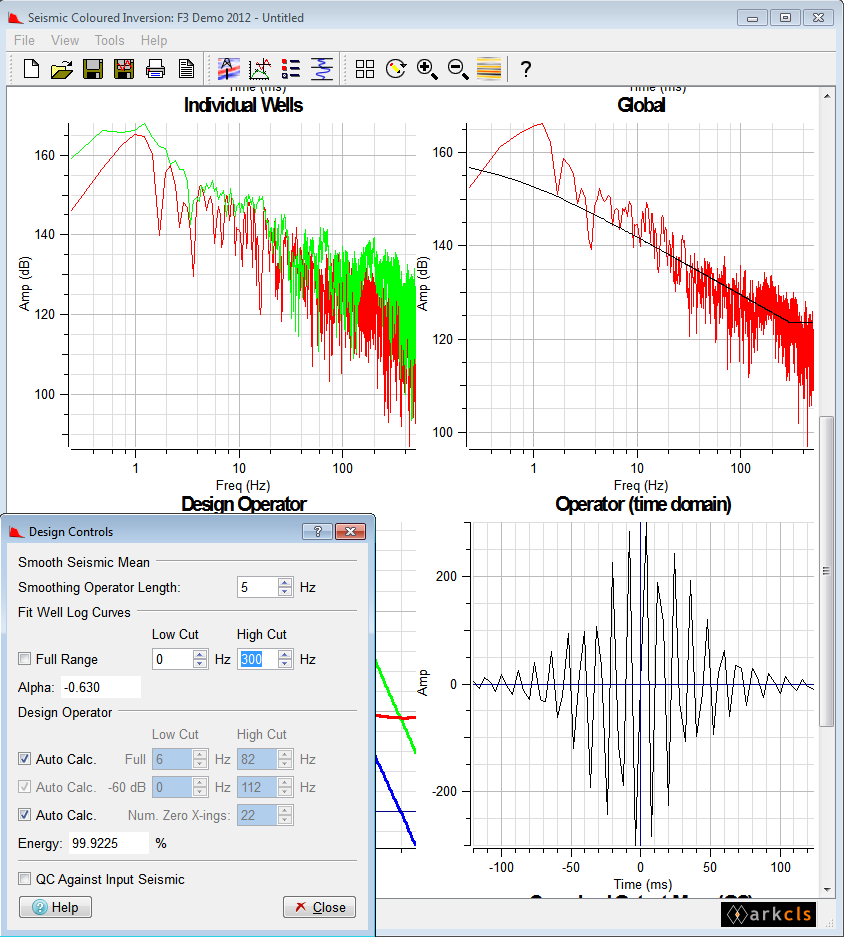844x937 pixels.
Task: Click the scroll down arrow of main window
Action: [x=827, y=889]
